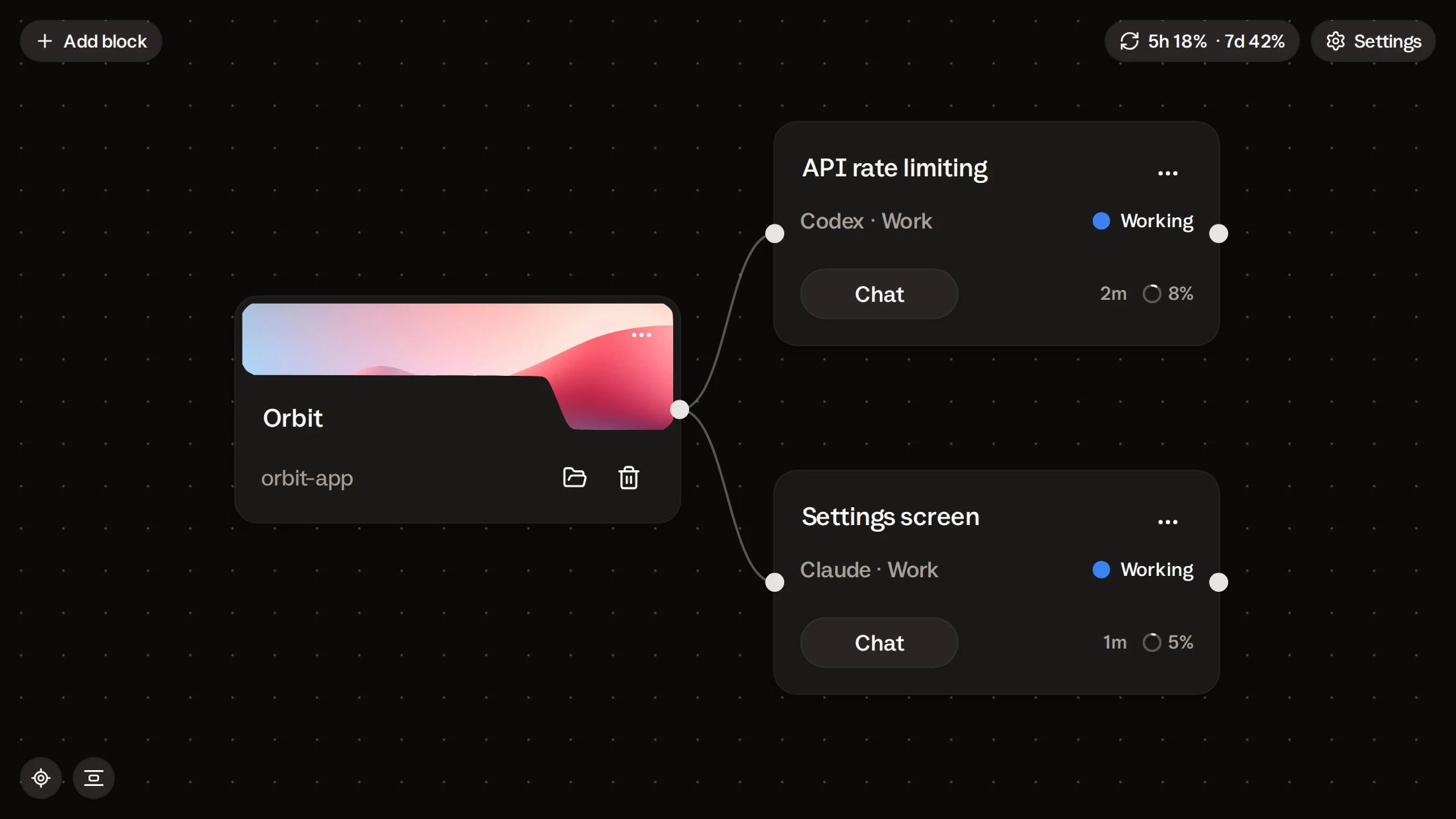Click the Orbit gradient cover image
This screenshot has height=819, width=1456.
point(457,340)
